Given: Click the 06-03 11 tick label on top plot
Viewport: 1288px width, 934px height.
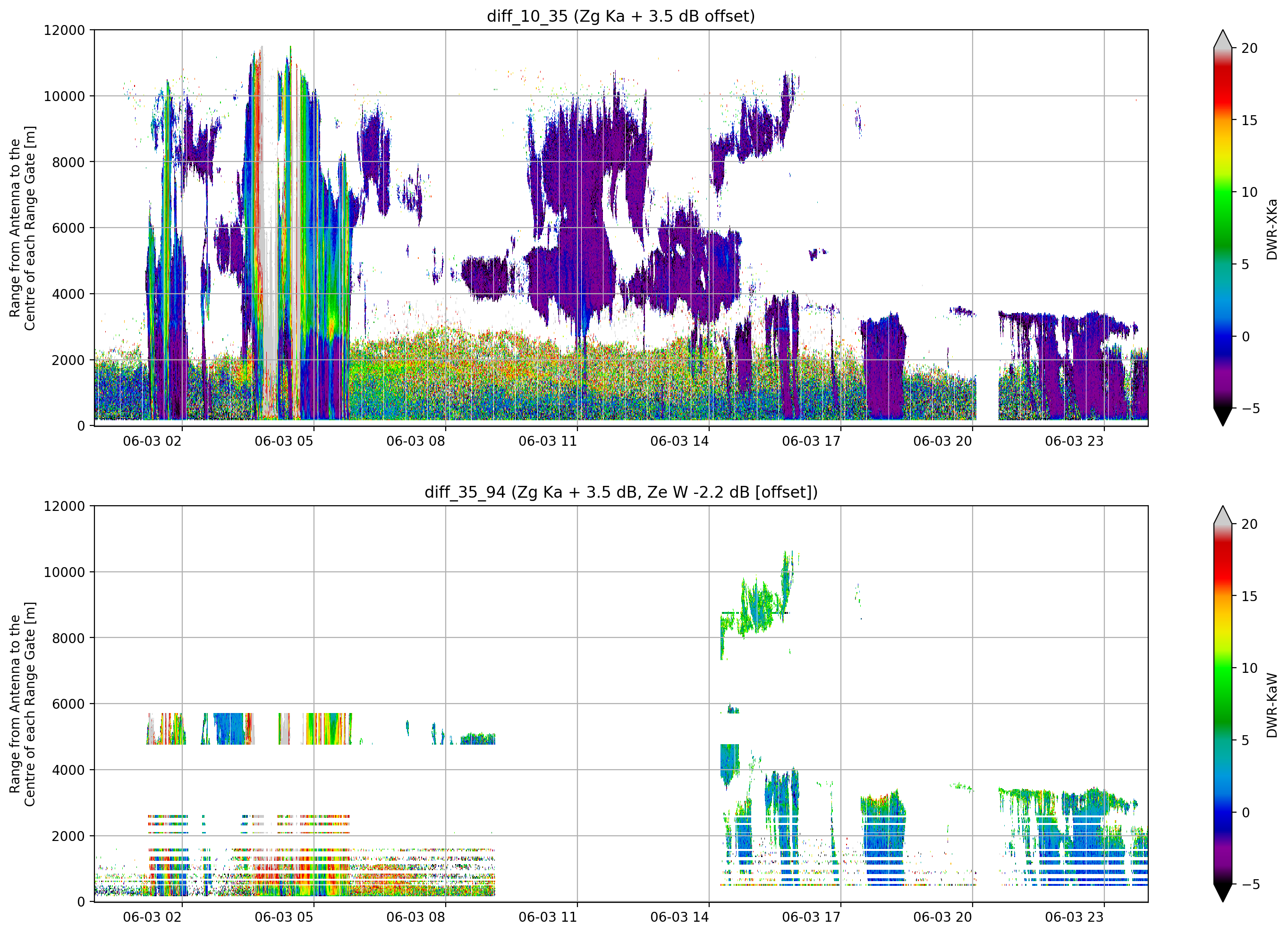Looking at the screenshot, I should click(x=548, y=442).
